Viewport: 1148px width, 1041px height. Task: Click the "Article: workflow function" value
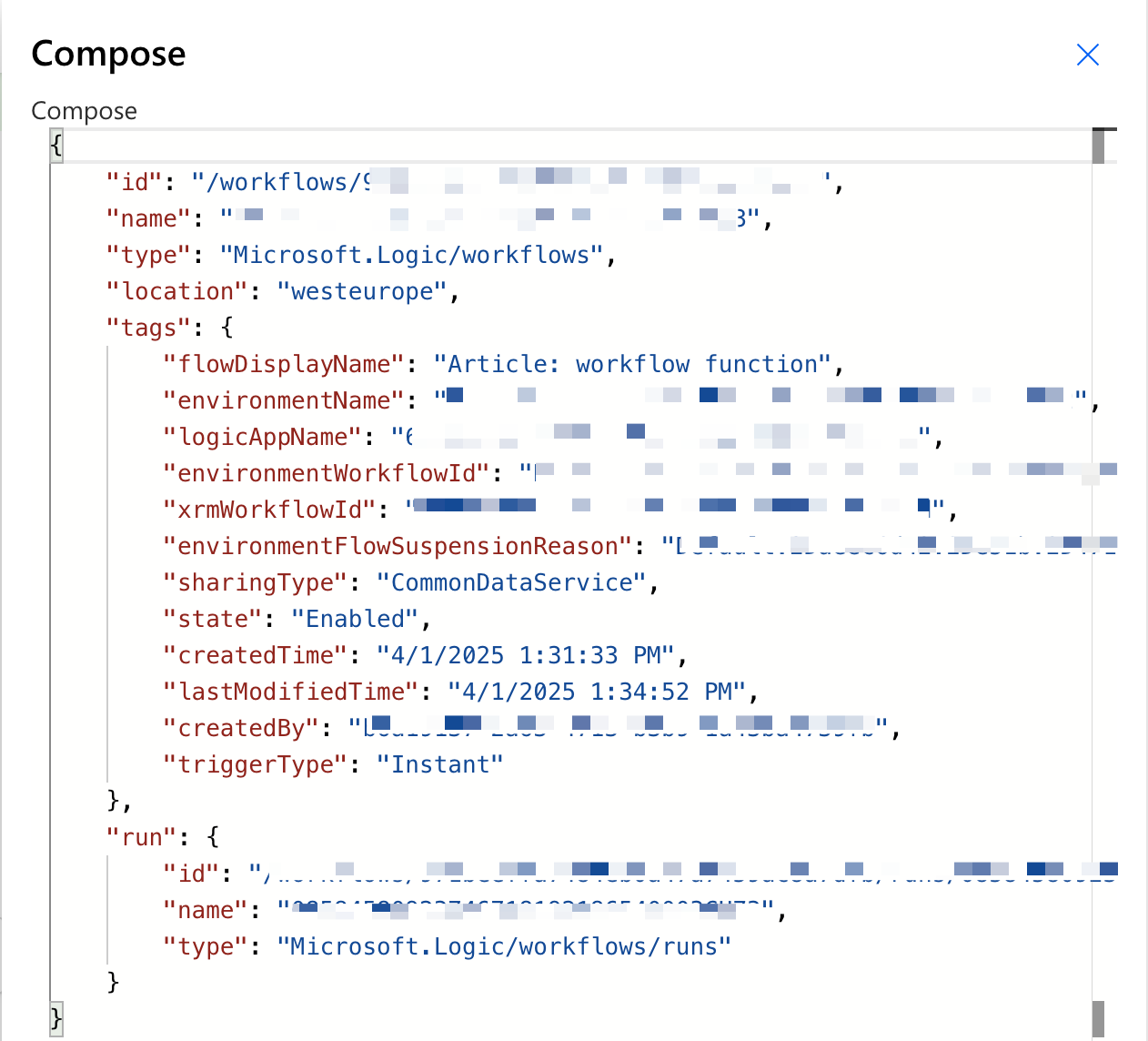tap(632, 364)
